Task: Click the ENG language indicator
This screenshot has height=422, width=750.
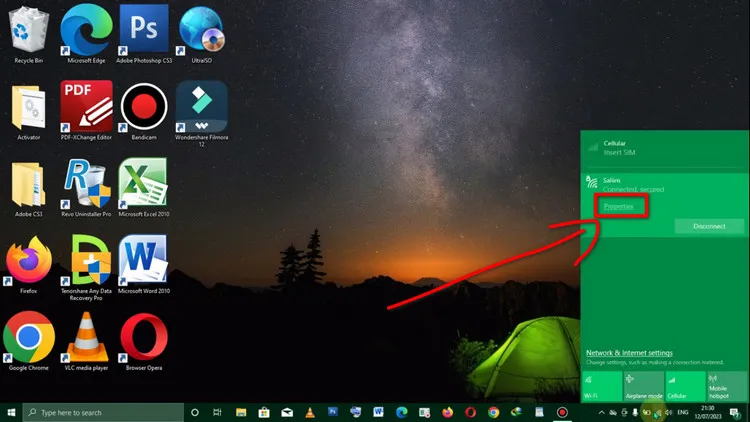Action: (683, 412)
